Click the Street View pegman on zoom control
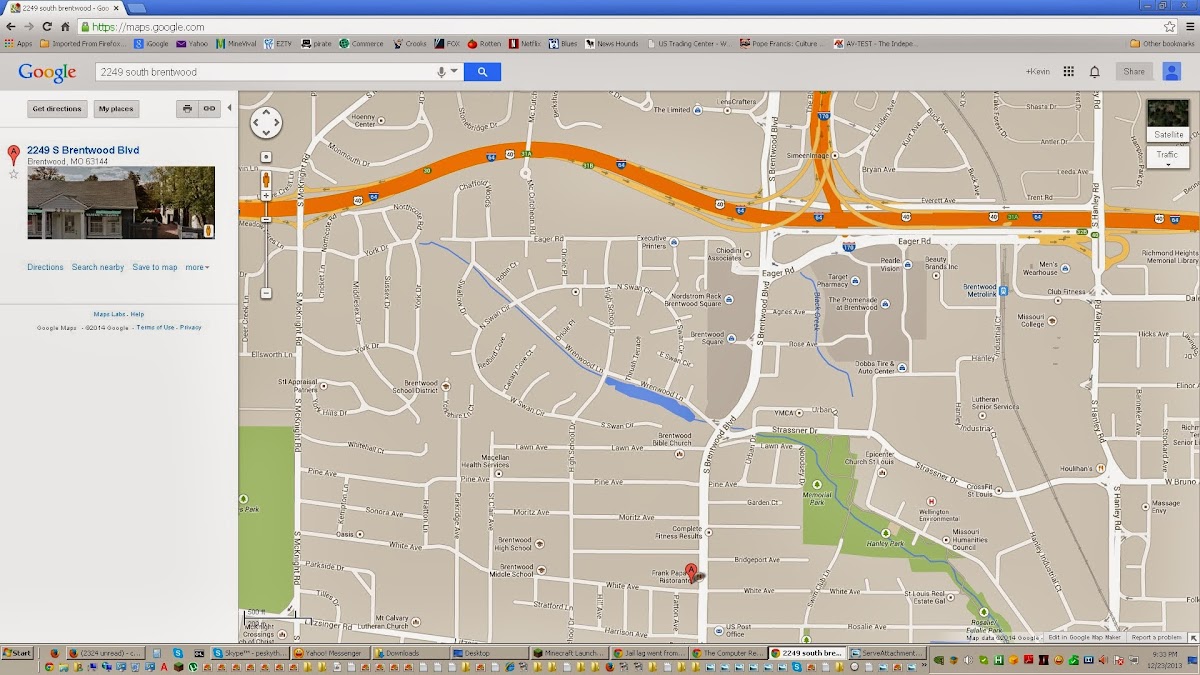This screenshot has height=675, width=1200. (266, 180)
